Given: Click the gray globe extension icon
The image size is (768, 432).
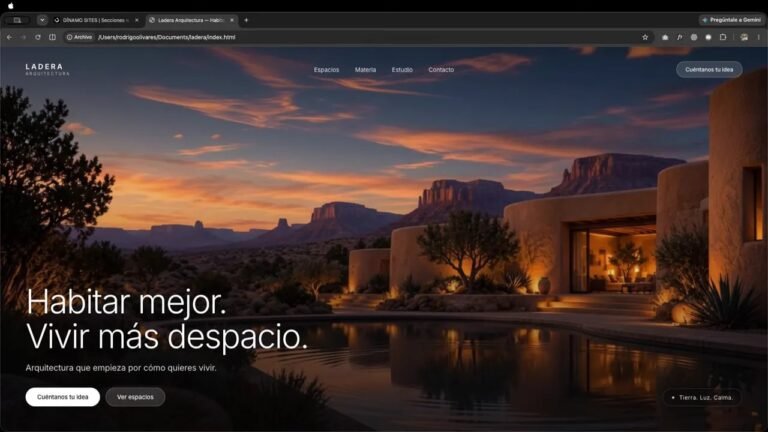Looking at the screenshot, I should (694, 37).
